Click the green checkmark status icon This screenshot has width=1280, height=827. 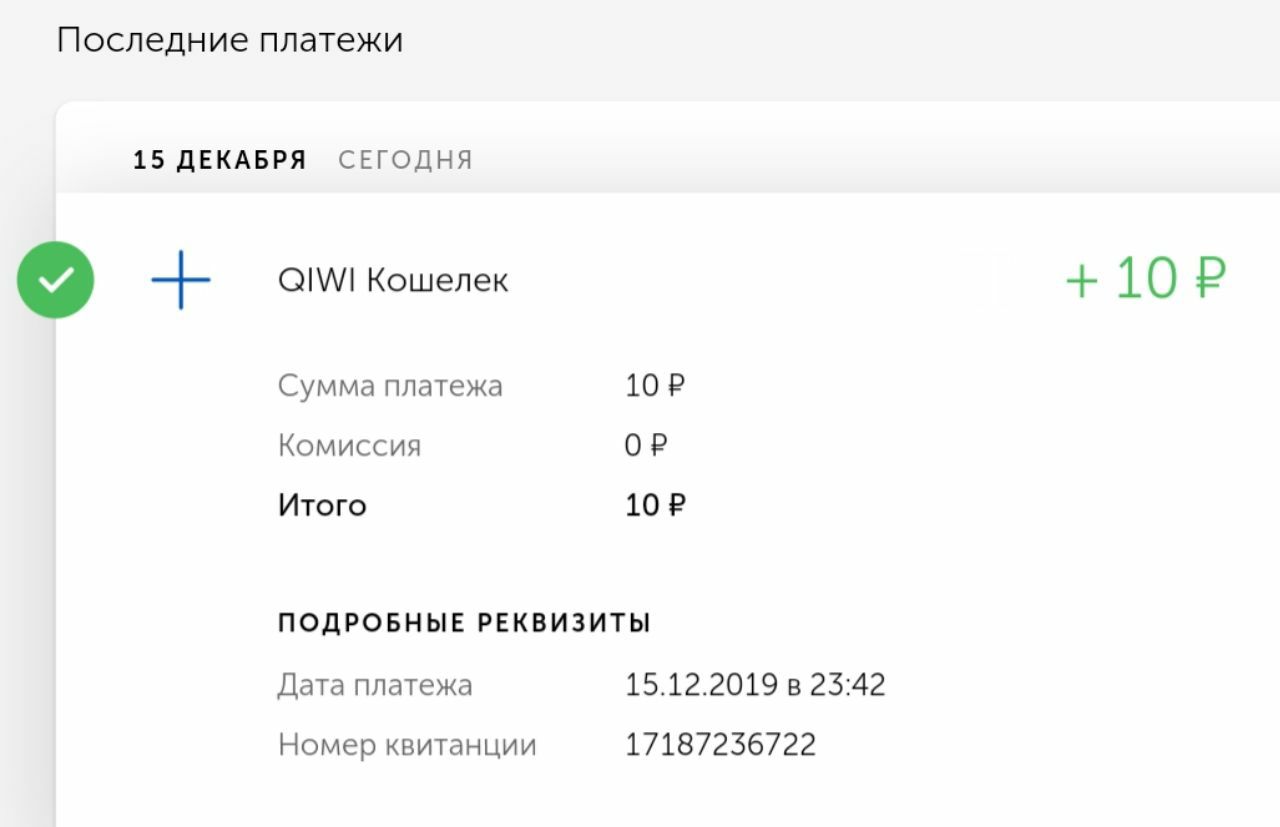tap(55, 280)
